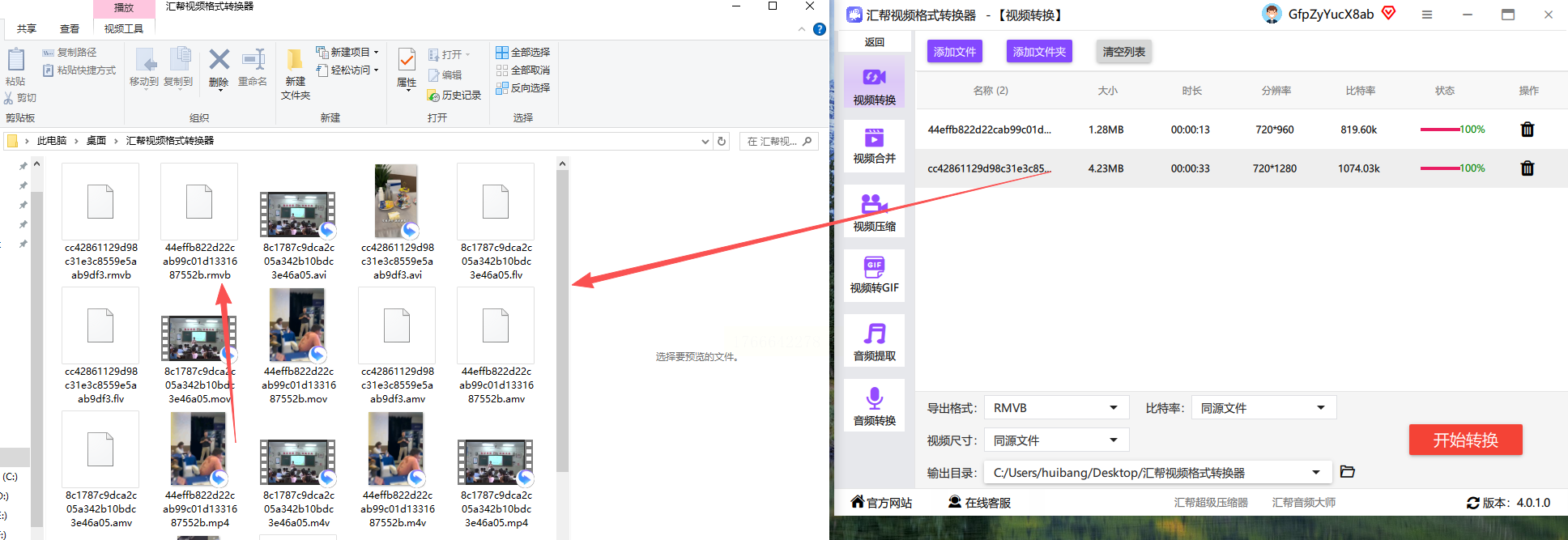
Task: Expand the 打开 dropdown in Explorer ribbon
Action: tap(467, 55)
